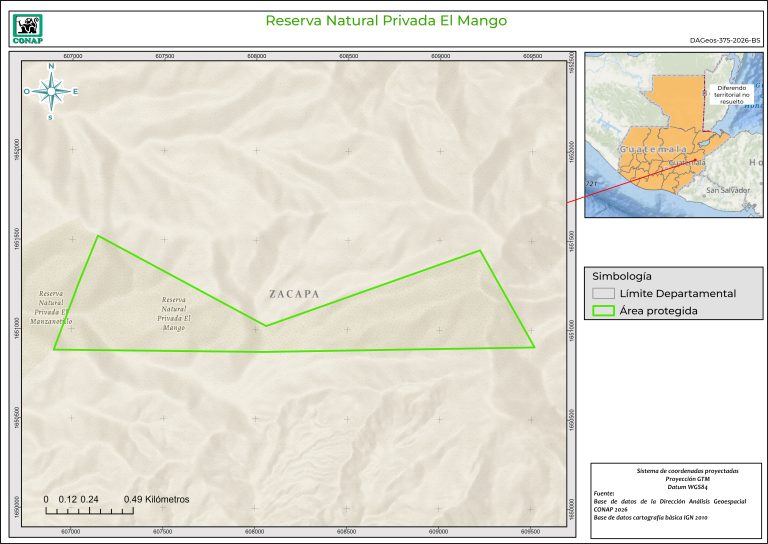Click the 608000 top coordinate label
Image resolution: width=768 pixels, height=544 pixels.
[x=255, y=57]
